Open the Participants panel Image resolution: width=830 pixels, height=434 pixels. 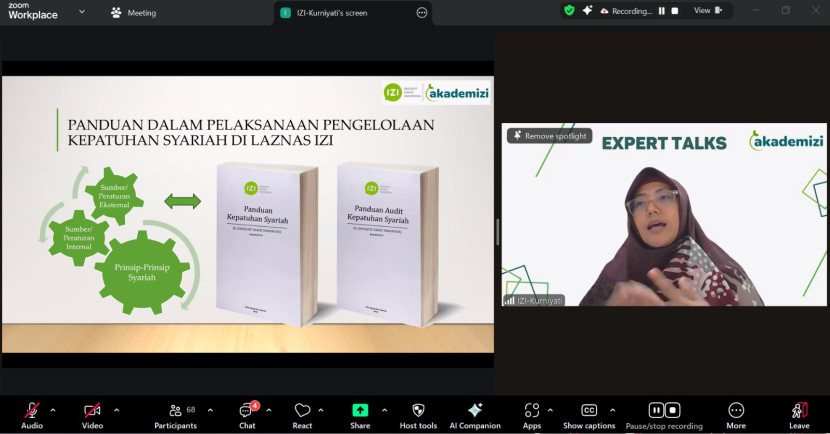pyautogui.click(x=175, y=411)
